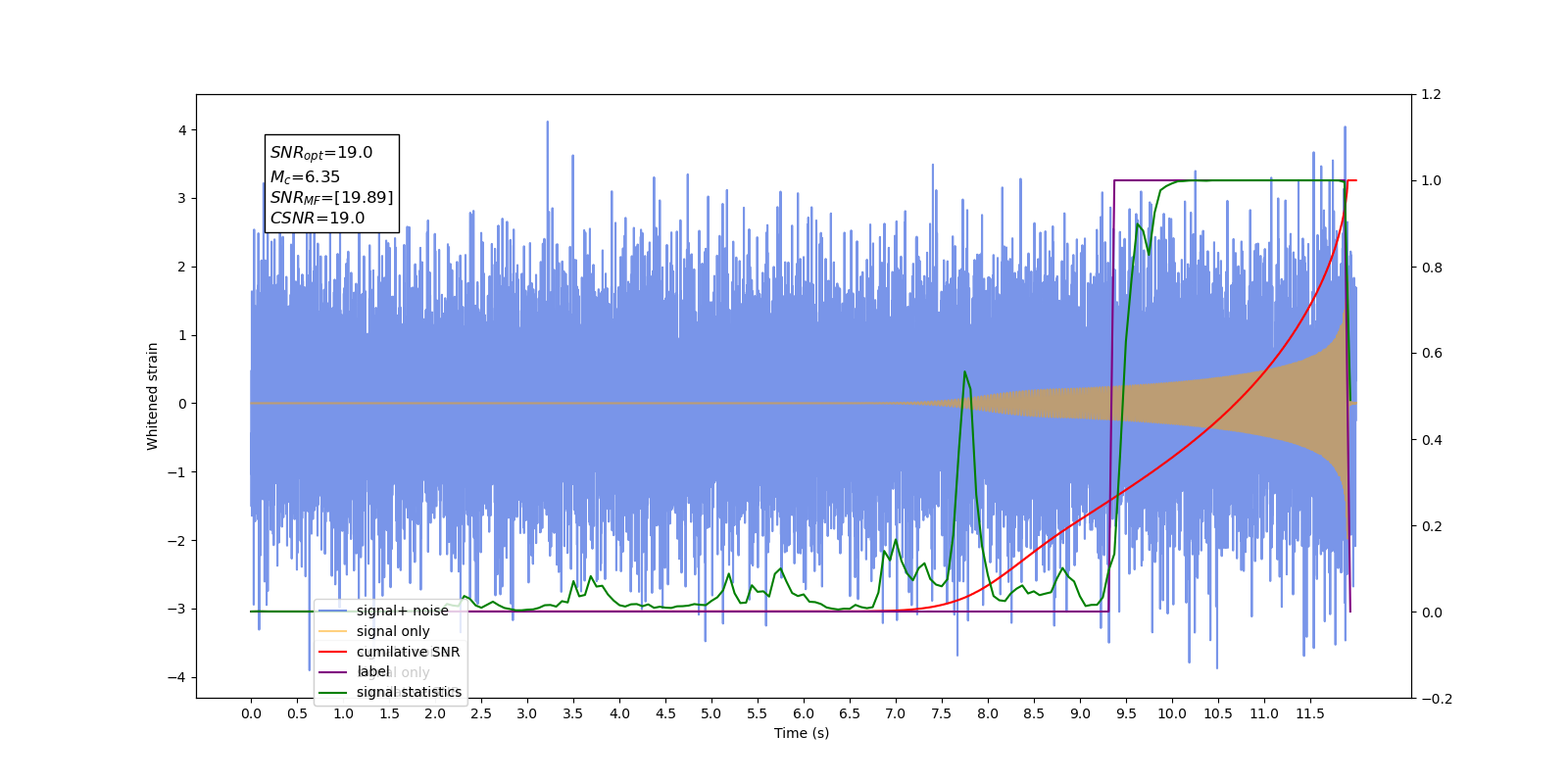Click the CSNR=19.0 annotation text
Screen dimensions: 1568x784
(318, 219)
